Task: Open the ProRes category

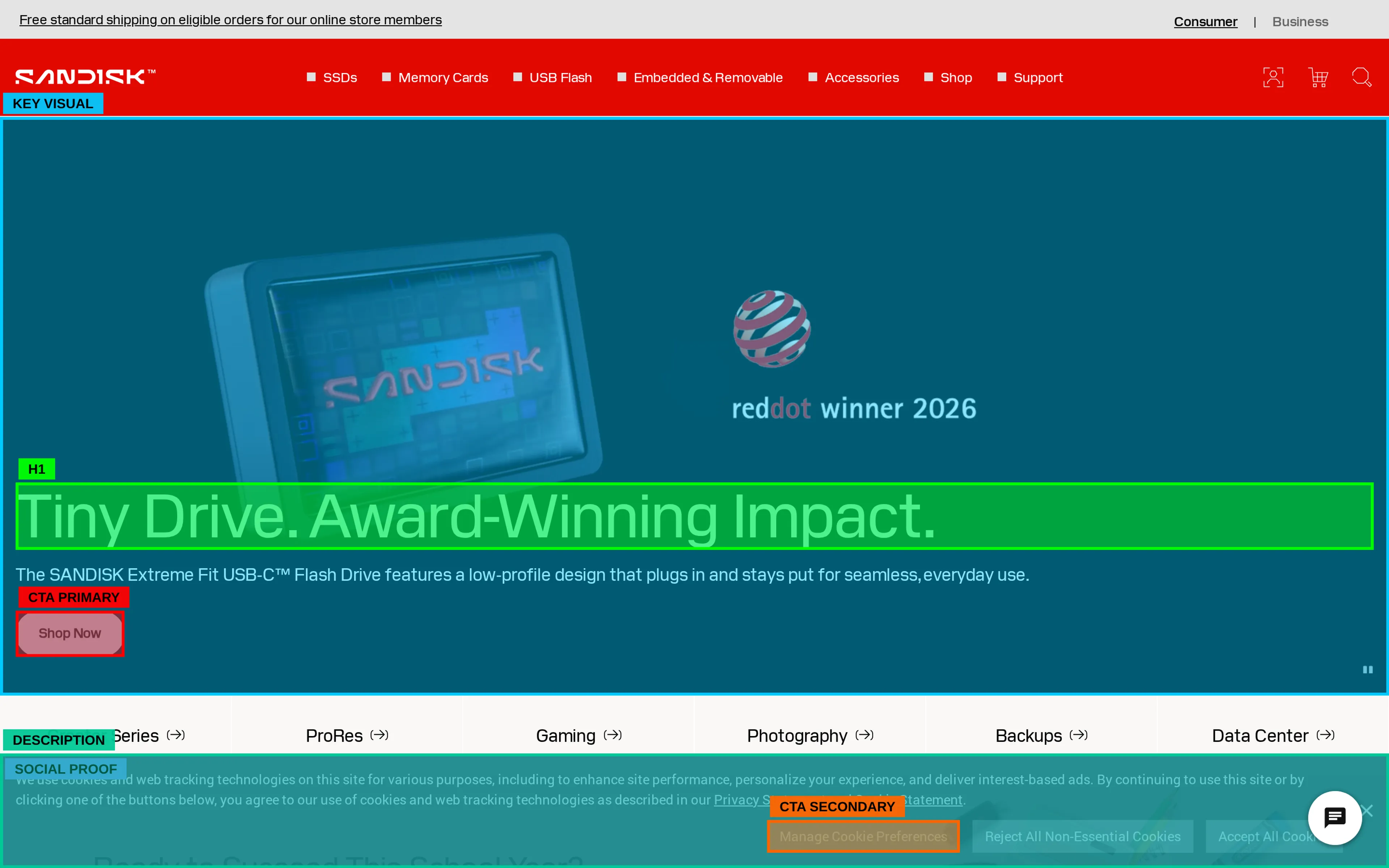Action: coord(347,735)
